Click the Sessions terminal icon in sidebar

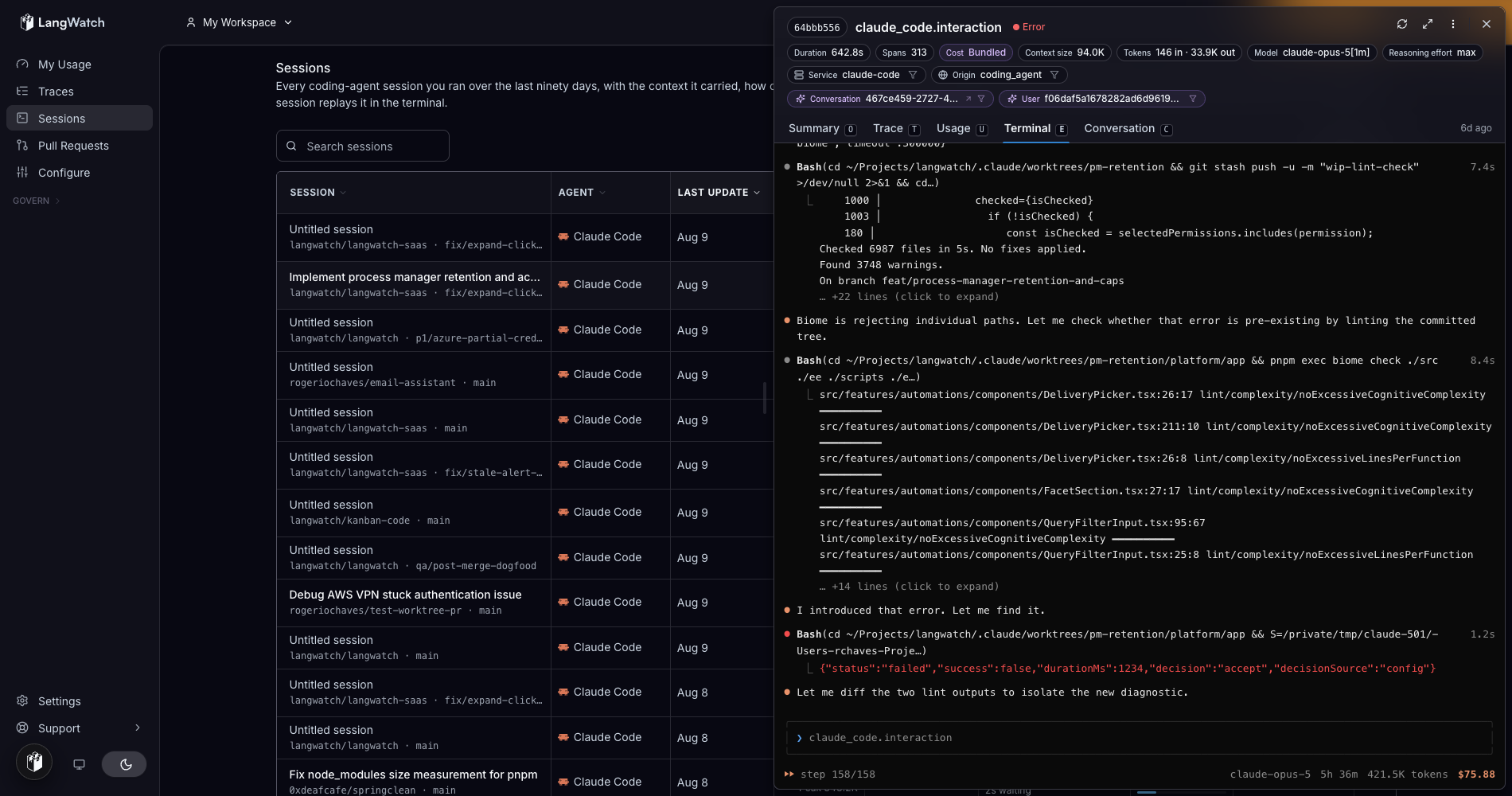pyautogui.click(x=22, y=118)
